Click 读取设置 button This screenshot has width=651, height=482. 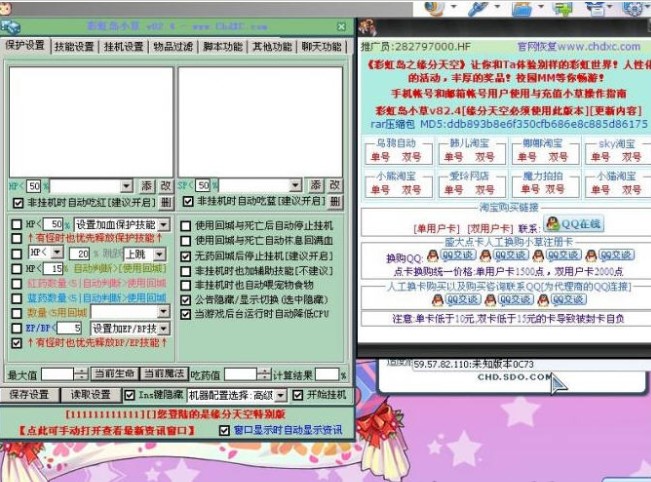pos(91,395)
